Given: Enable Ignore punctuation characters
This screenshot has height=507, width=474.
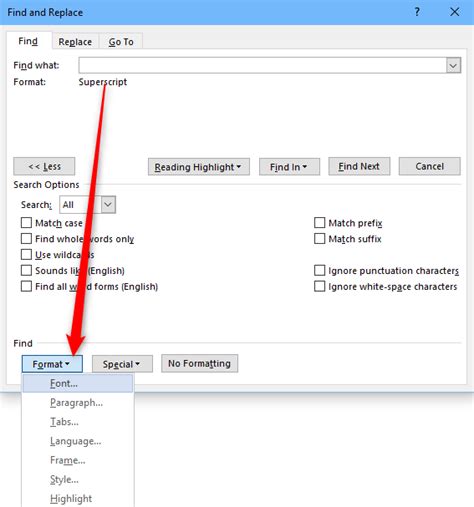Looking at the screenshot, I should [x=319, y=270].
